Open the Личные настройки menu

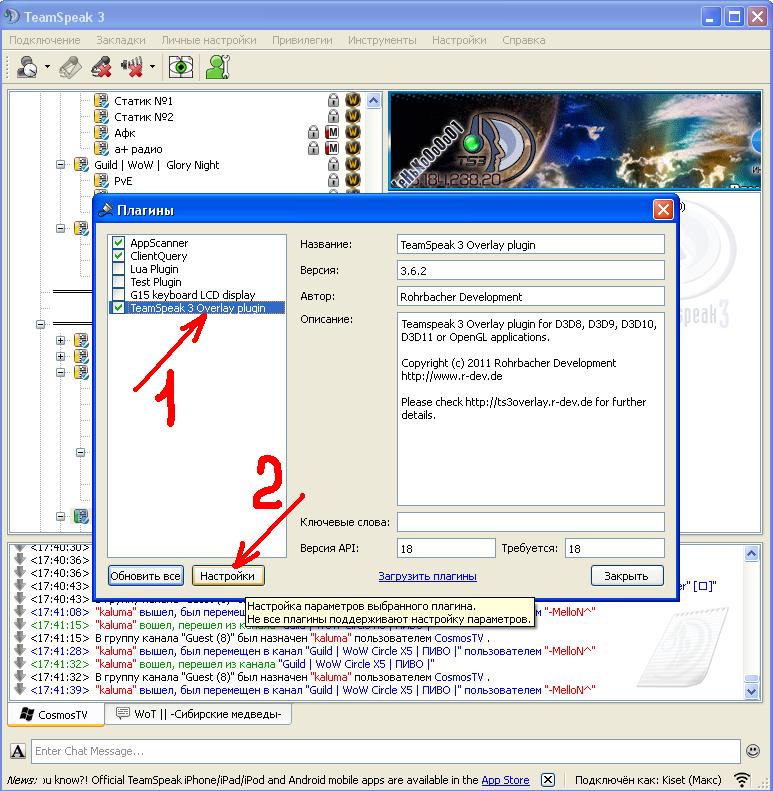click(x=209, y=40)
